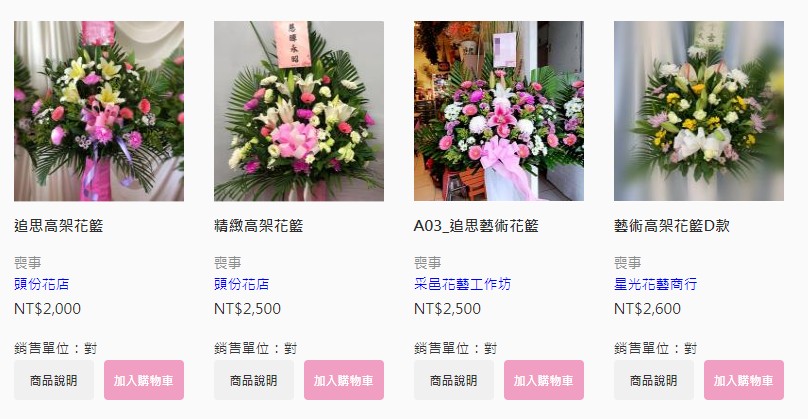Viewport: 808px width, 419px height.
Task: Open A03_追思藝術花籃 product image
Action: pyautogui.click(x=499, y=111)
